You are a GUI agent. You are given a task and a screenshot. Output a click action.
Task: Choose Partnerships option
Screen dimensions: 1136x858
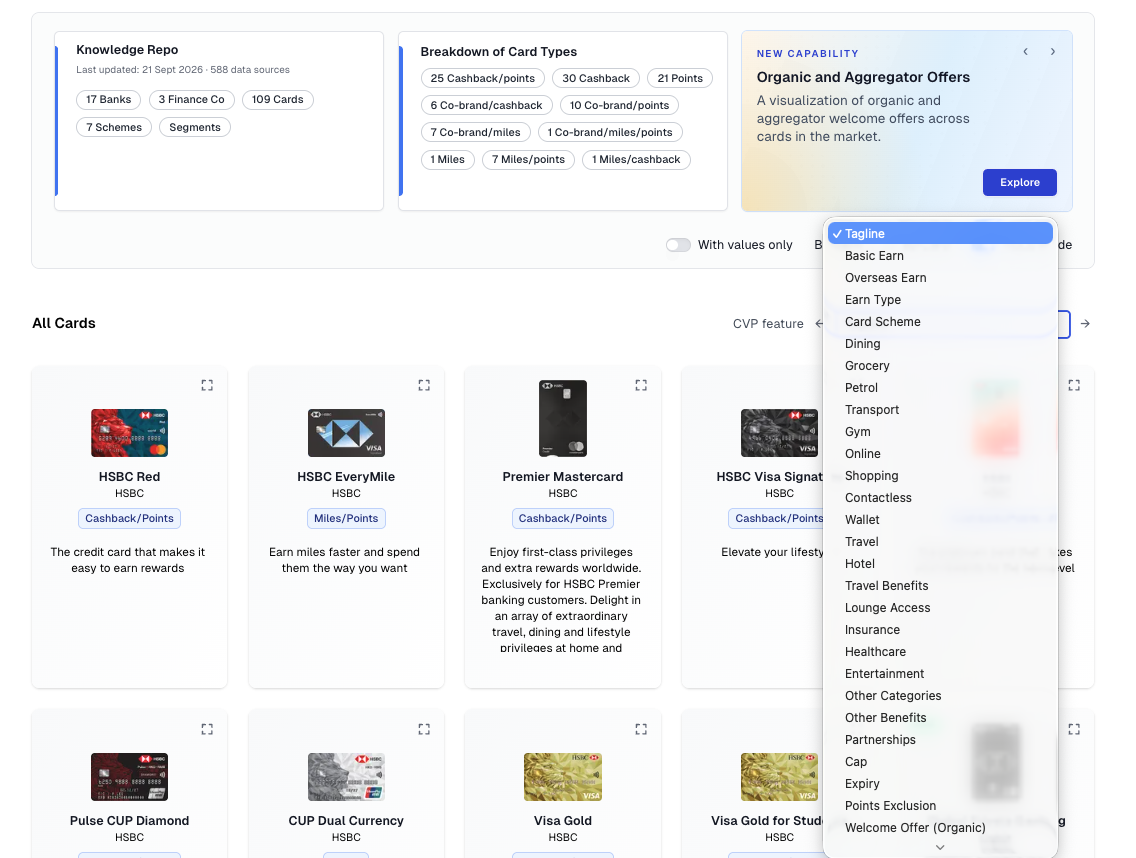pos(940,740)
